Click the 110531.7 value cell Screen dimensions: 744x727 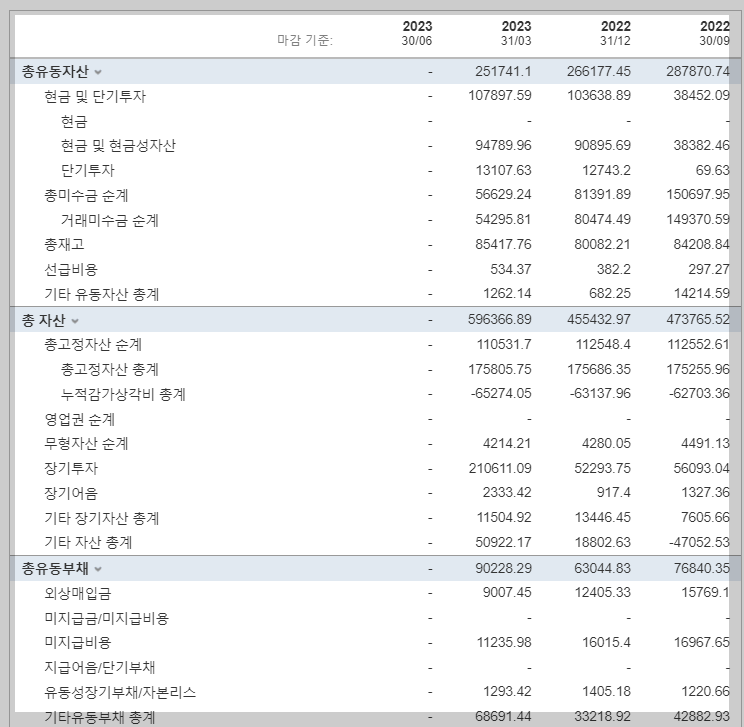[504, 344]
